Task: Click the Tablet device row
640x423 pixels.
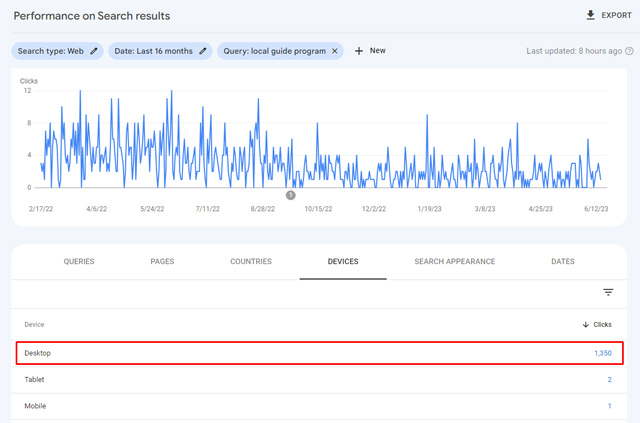Action: tap(320, 380)
